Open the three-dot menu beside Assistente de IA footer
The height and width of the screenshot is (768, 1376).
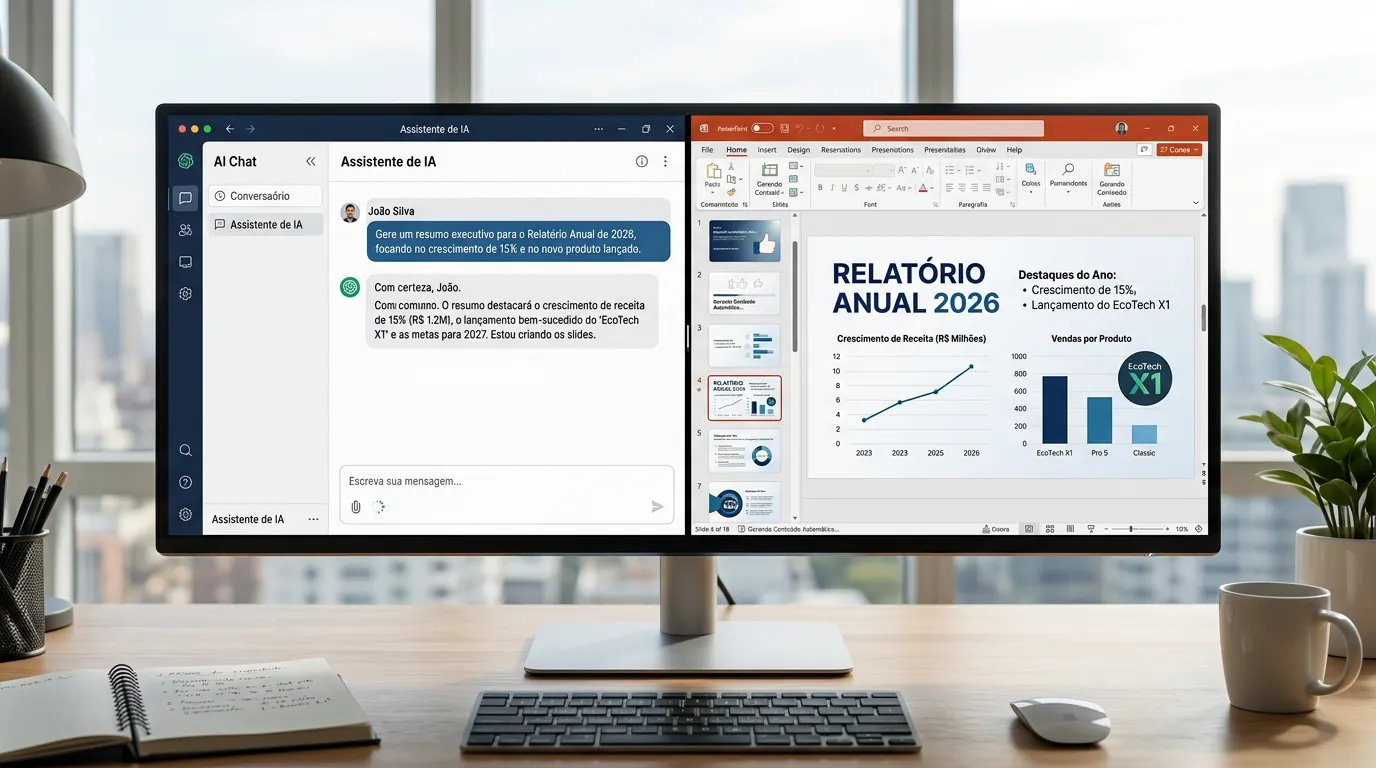(x=313, y=519)
